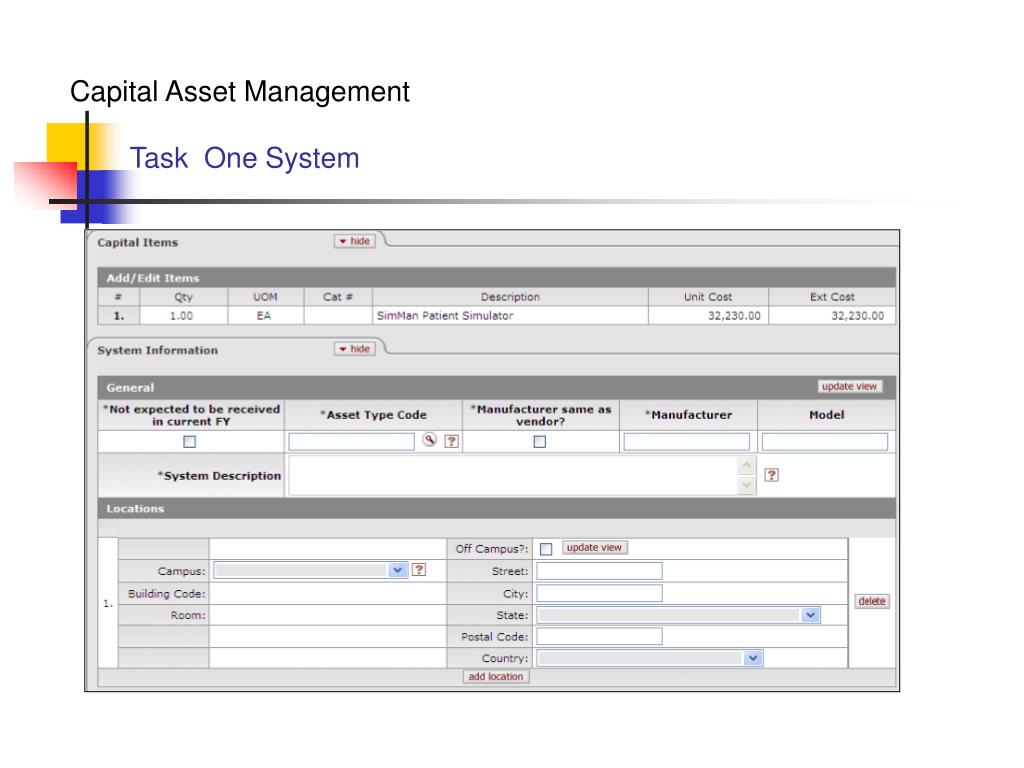Open help icon next to Campus dropdown
This screenshot has width=1024, height=768.
pos(419,569)
